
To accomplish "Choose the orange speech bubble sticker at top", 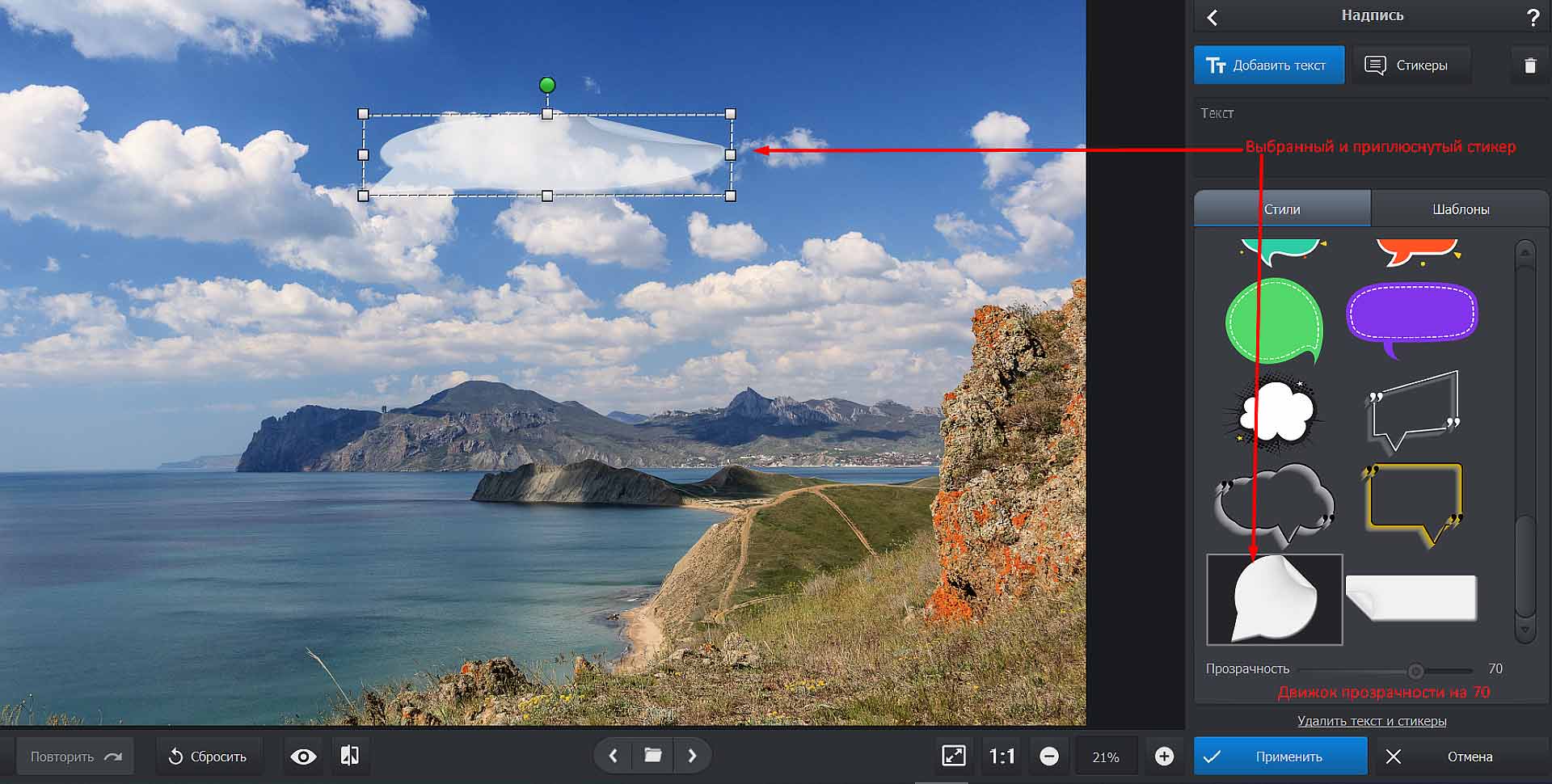I will pos(1419,251).
